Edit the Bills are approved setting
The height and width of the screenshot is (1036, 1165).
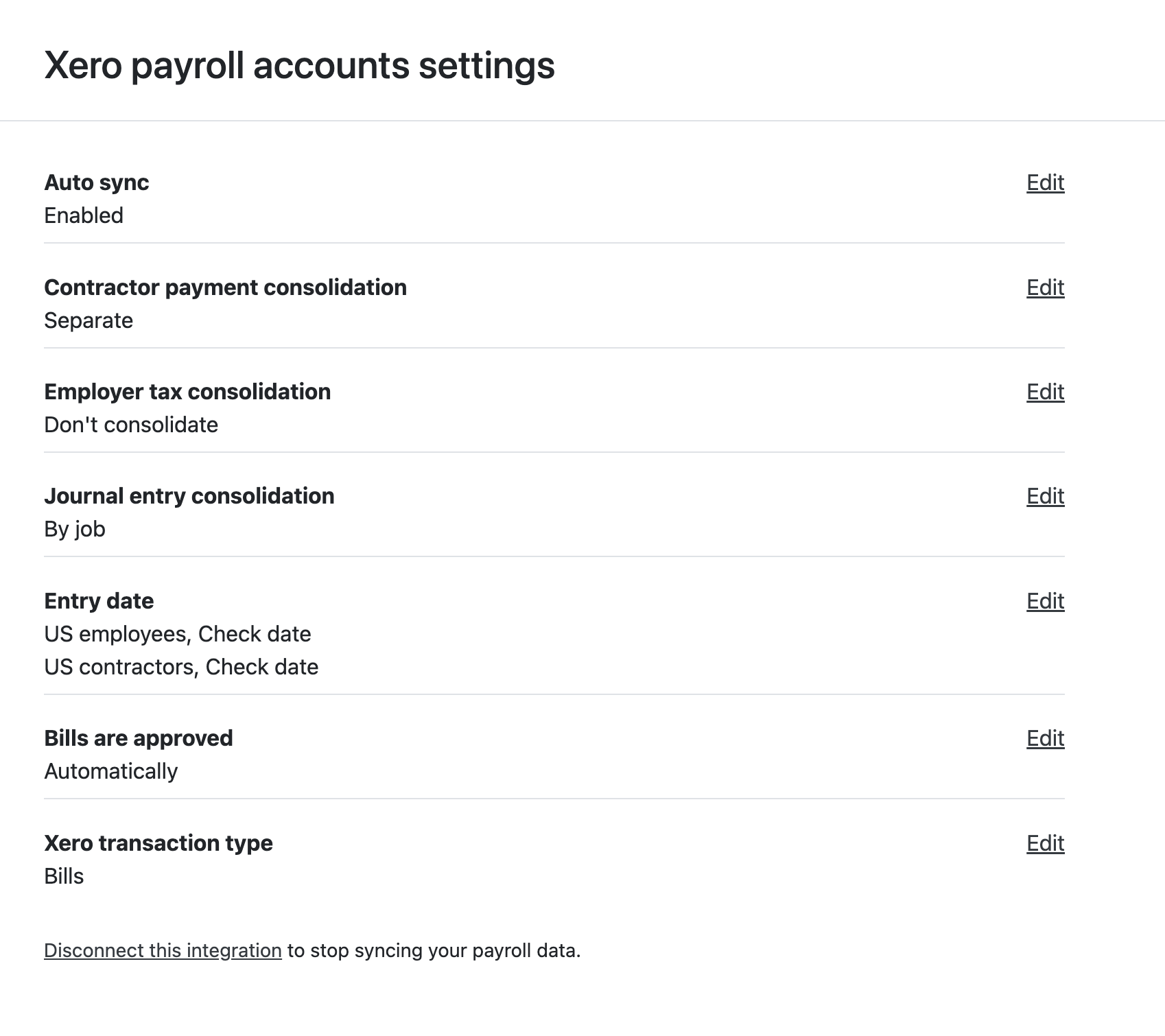click(x=1045, y=738)
